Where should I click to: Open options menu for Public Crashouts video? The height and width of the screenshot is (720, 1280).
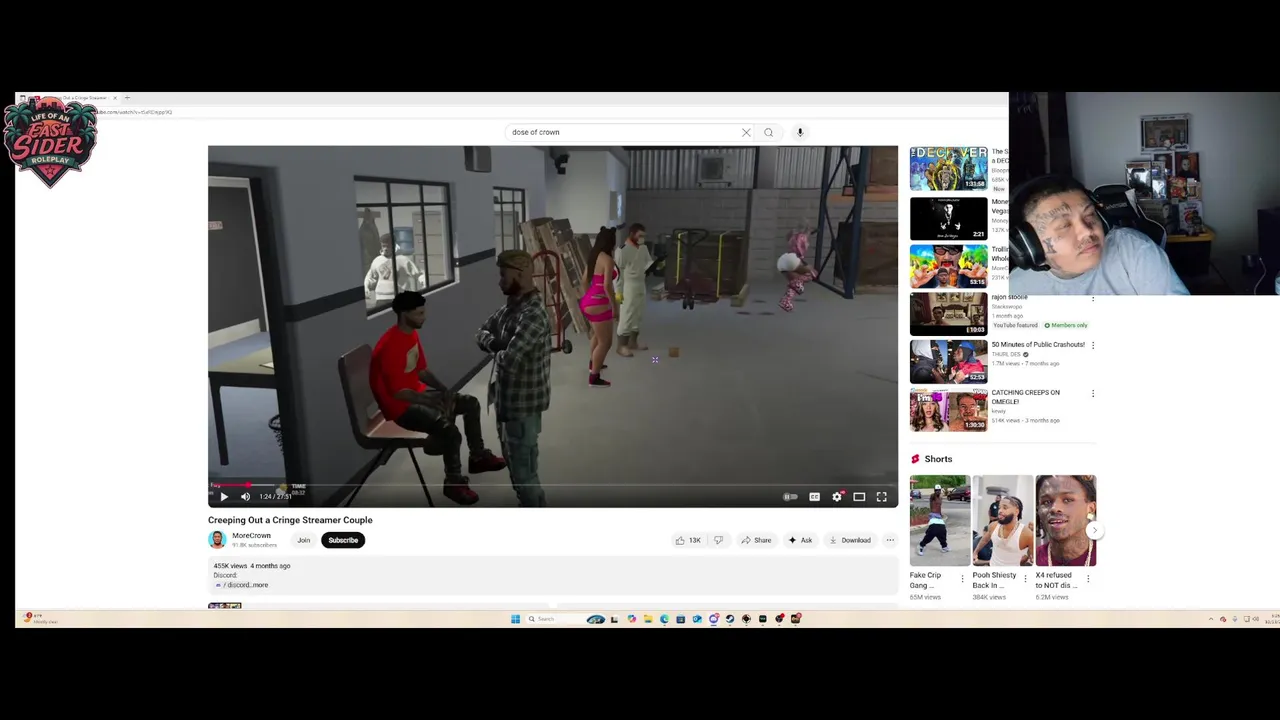pyautogui.click(x=1093, y=345)
